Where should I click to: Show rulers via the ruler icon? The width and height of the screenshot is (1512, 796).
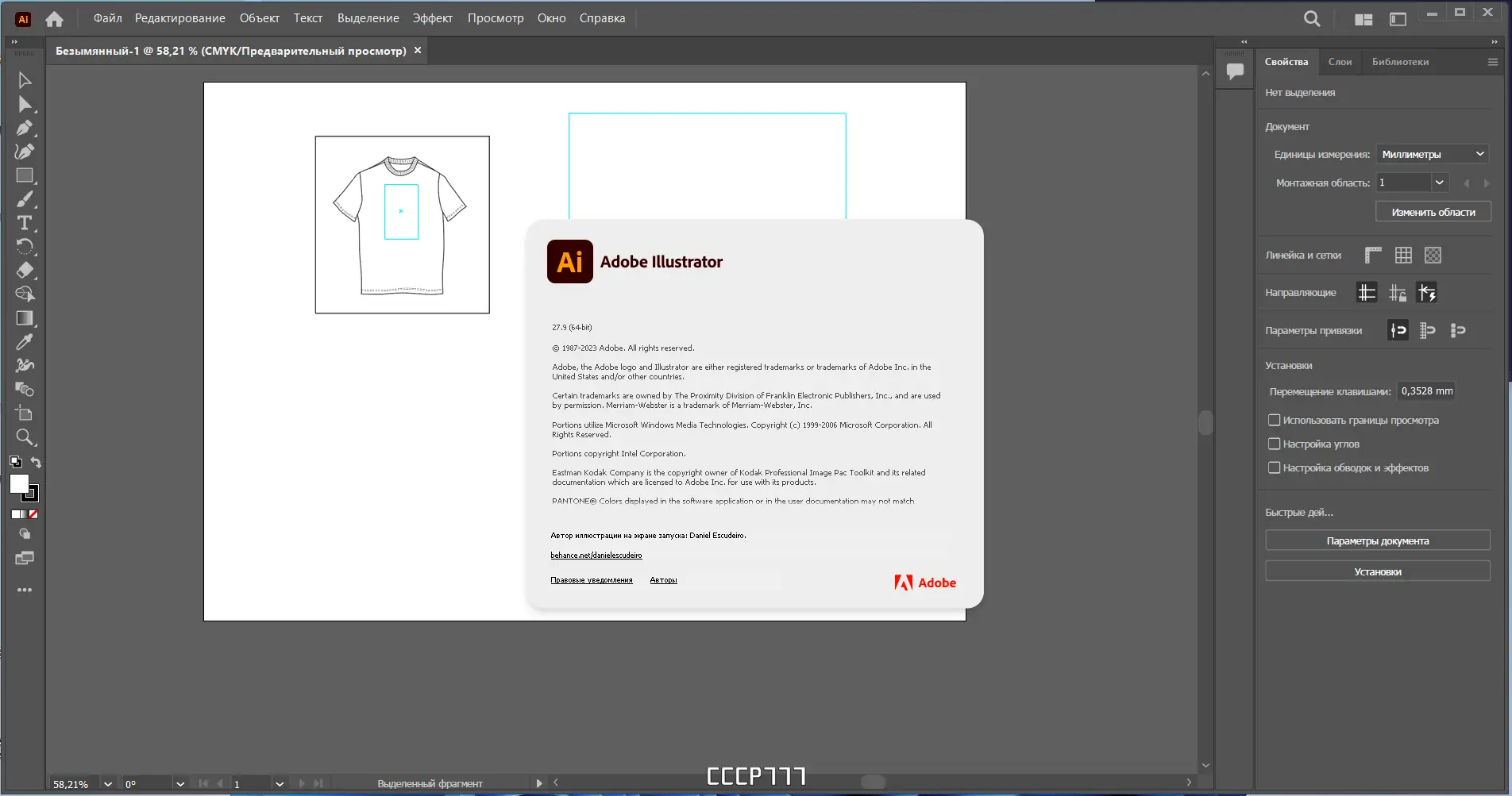click(x=1371, y=255)
